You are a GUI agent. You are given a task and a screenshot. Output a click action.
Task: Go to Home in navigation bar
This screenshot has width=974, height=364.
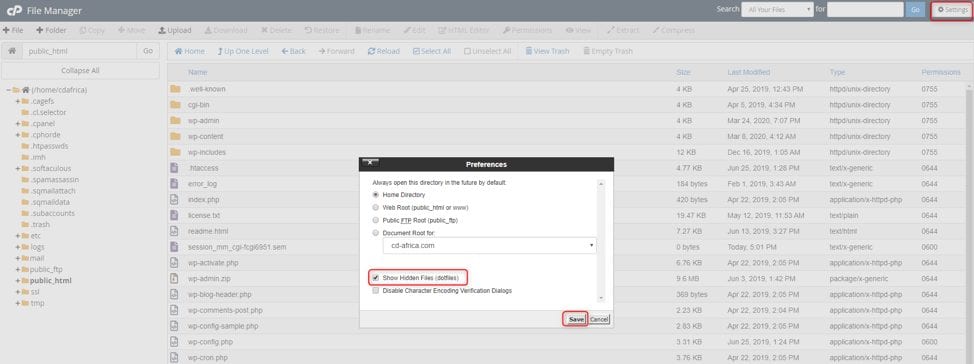pos(189,51)
